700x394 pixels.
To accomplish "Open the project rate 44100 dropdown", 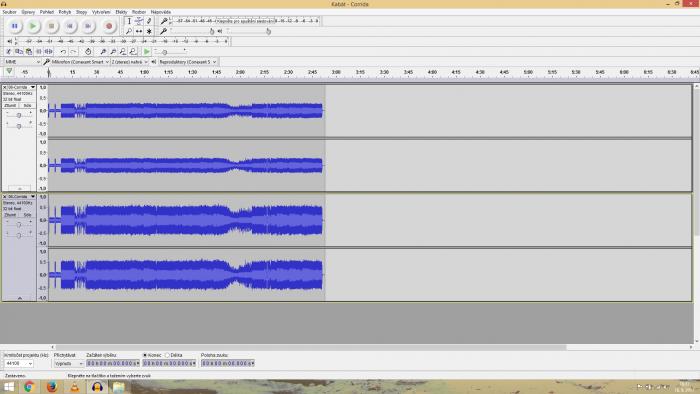I will click(x=19, y=364).
